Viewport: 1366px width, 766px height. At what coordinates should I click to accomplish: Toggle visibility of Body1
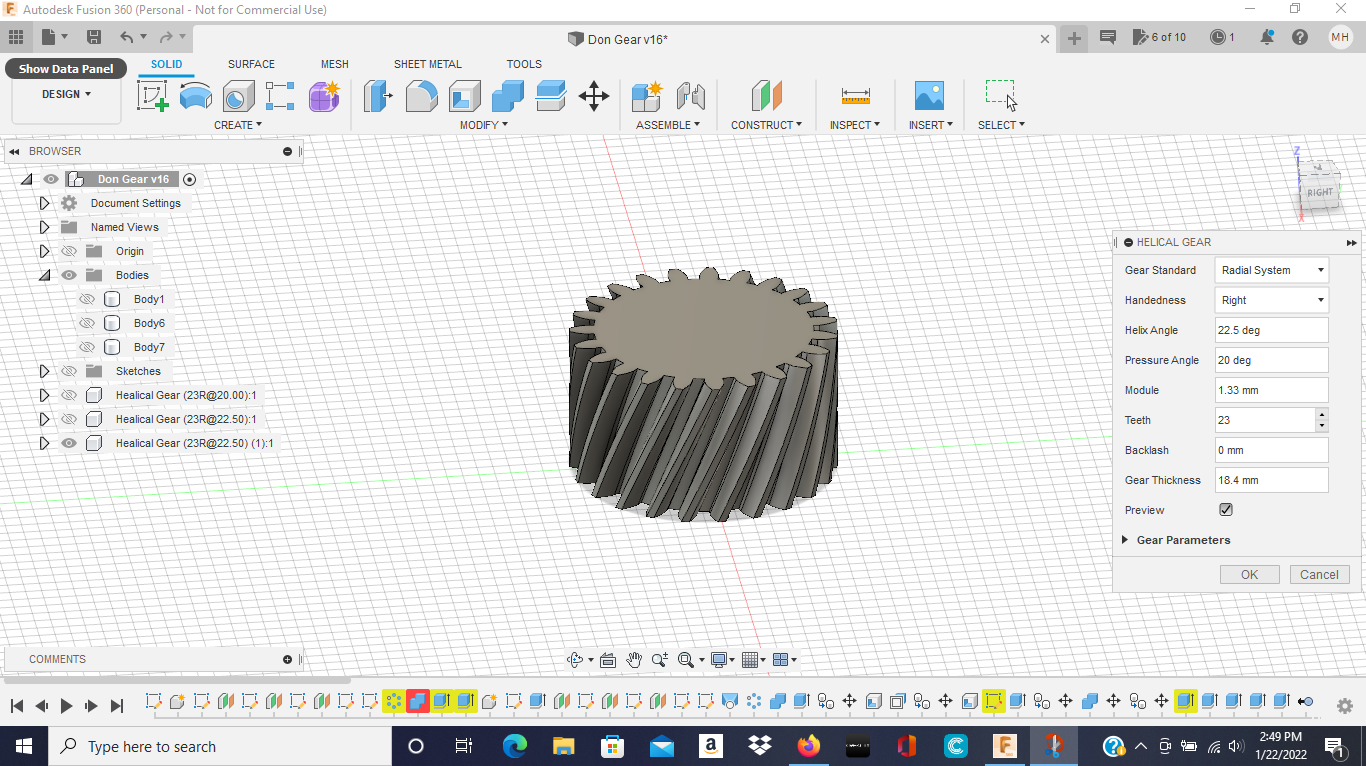point(87,299)
